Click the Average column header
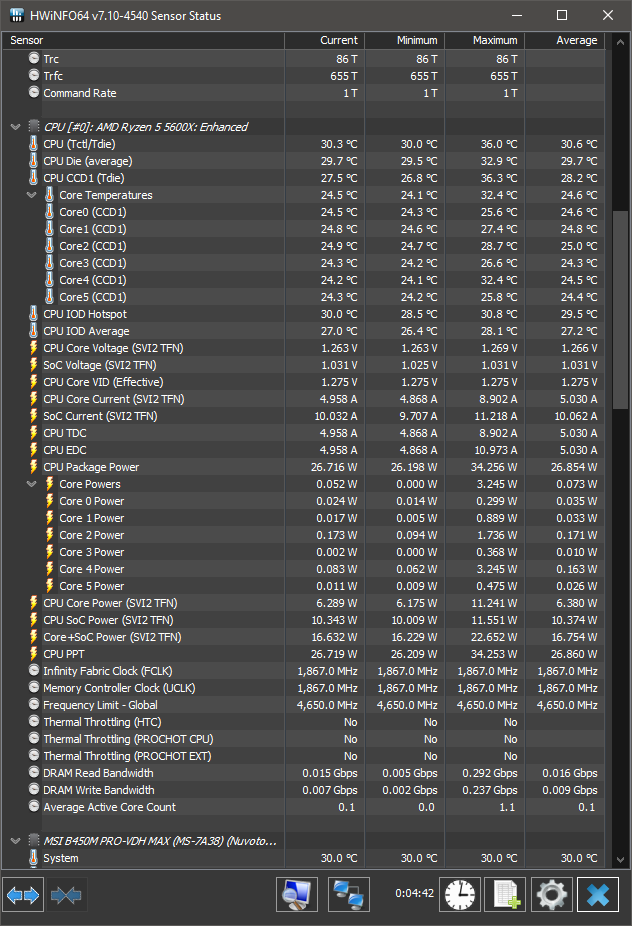Screen dimensions: 632x926 565,40
